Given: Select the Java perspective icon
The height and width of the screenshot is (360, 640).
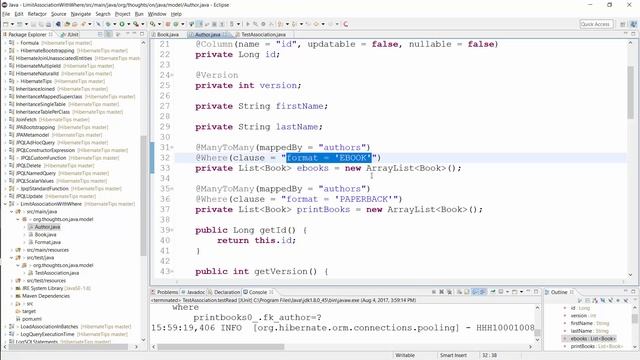Looking at the screenshot, I should click(x=633, y=24).
